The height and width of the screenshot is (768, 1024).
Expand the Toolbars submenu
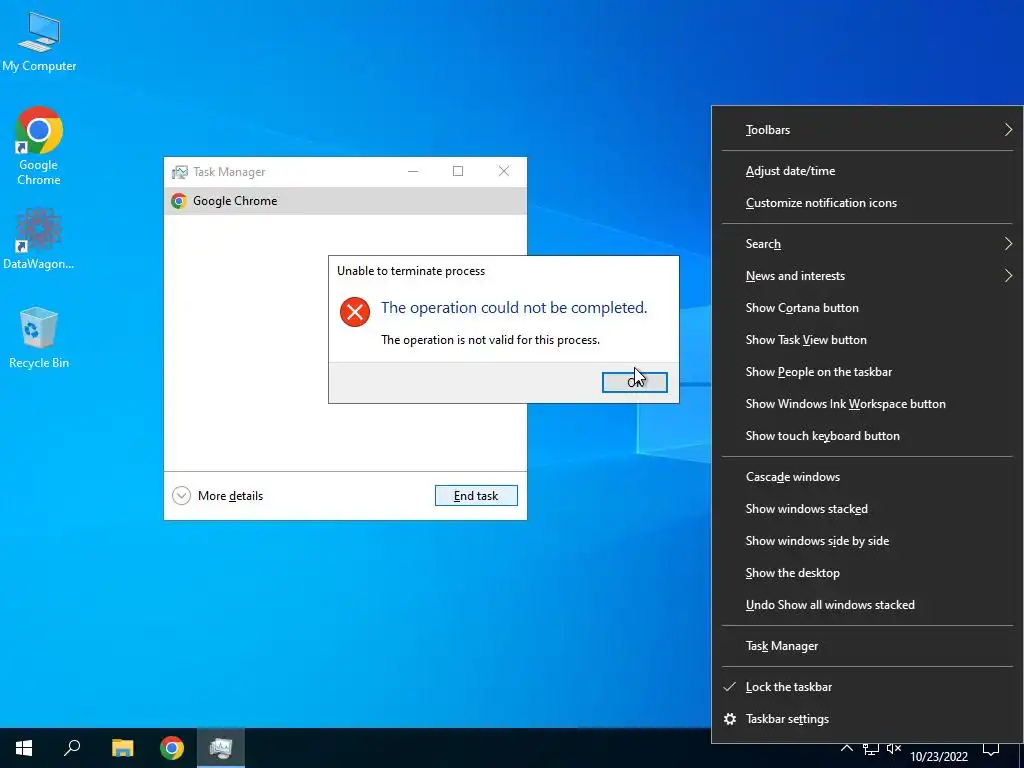pyautogui.click(x=867, y=130)
